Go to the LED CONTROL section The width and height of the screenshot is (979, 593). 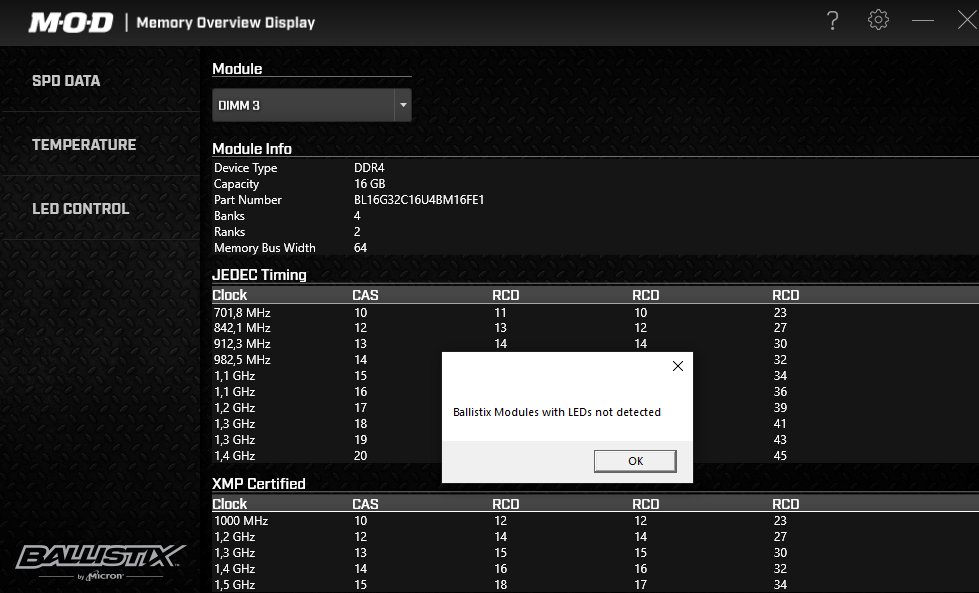(x=81, y=209)
